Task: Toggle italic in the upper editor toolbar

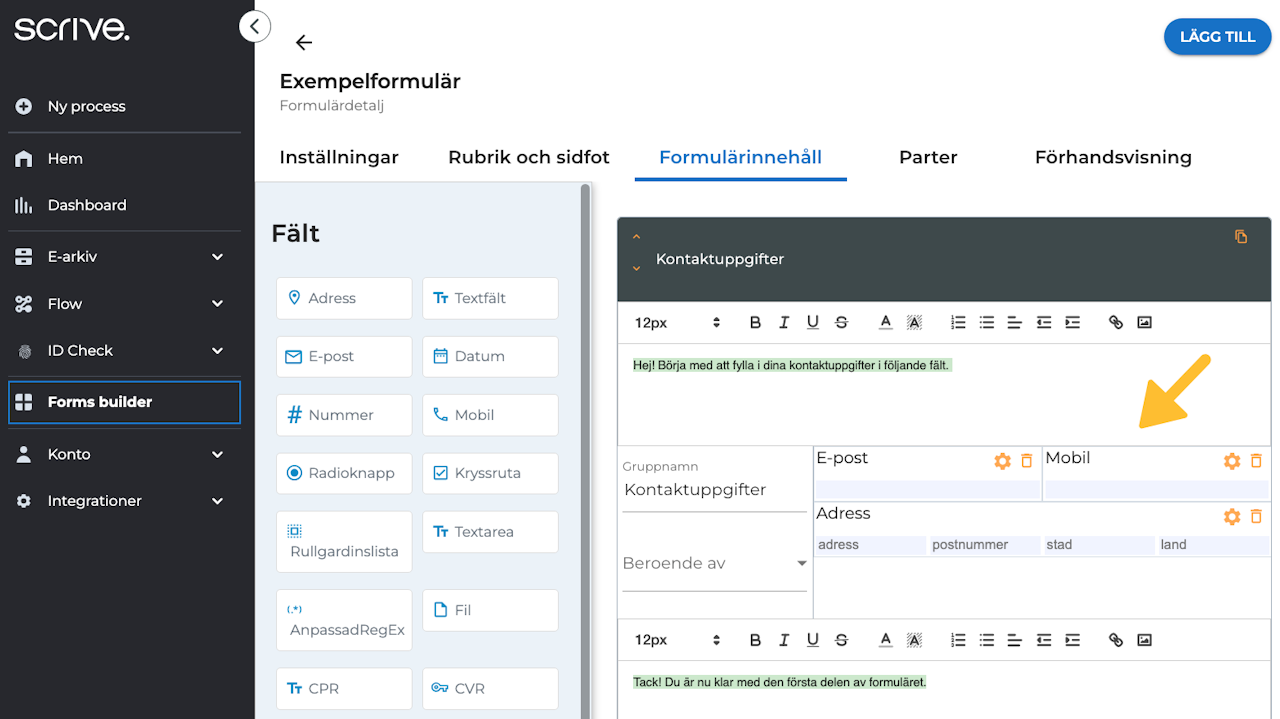Action: [x=784, y=322]
